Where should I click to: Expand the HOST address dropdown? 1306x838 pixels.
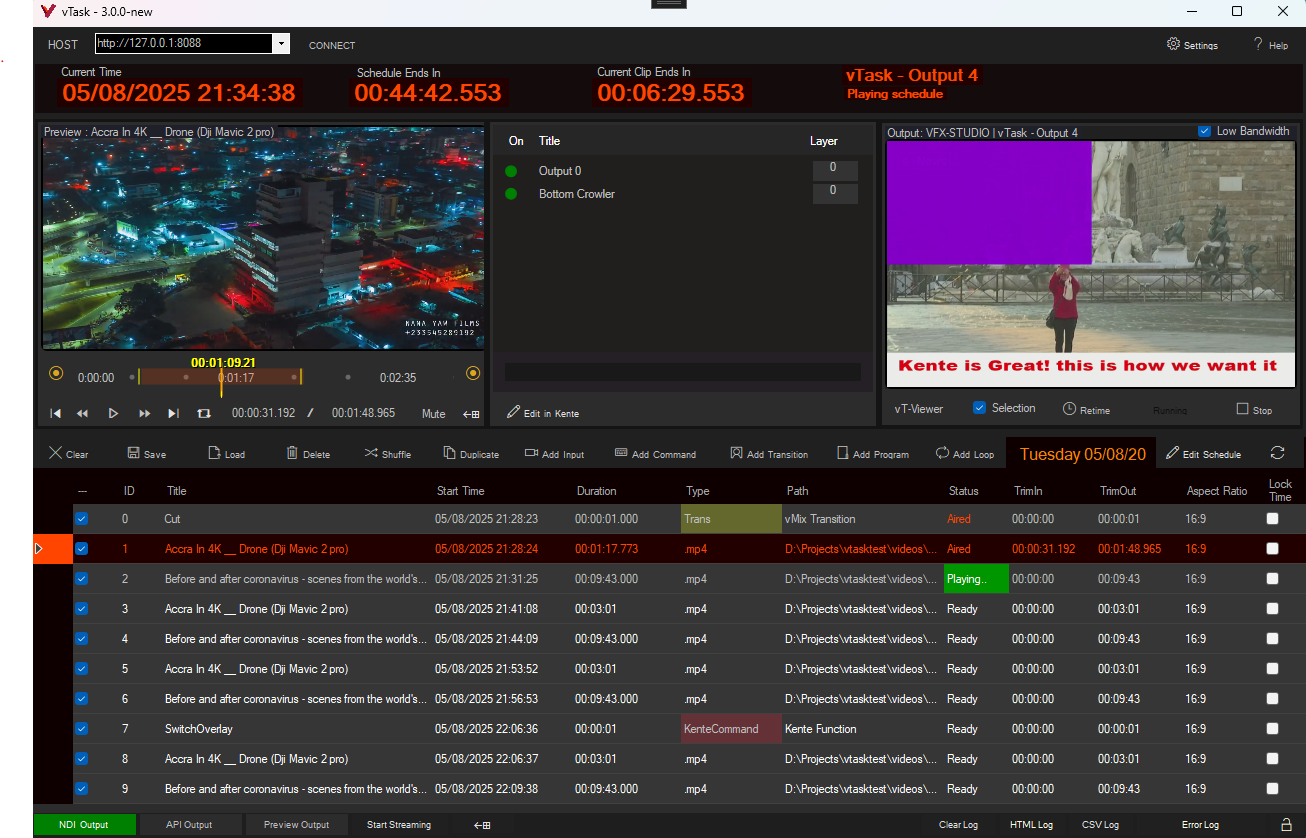pyautogui.click(x=281, y=44)
